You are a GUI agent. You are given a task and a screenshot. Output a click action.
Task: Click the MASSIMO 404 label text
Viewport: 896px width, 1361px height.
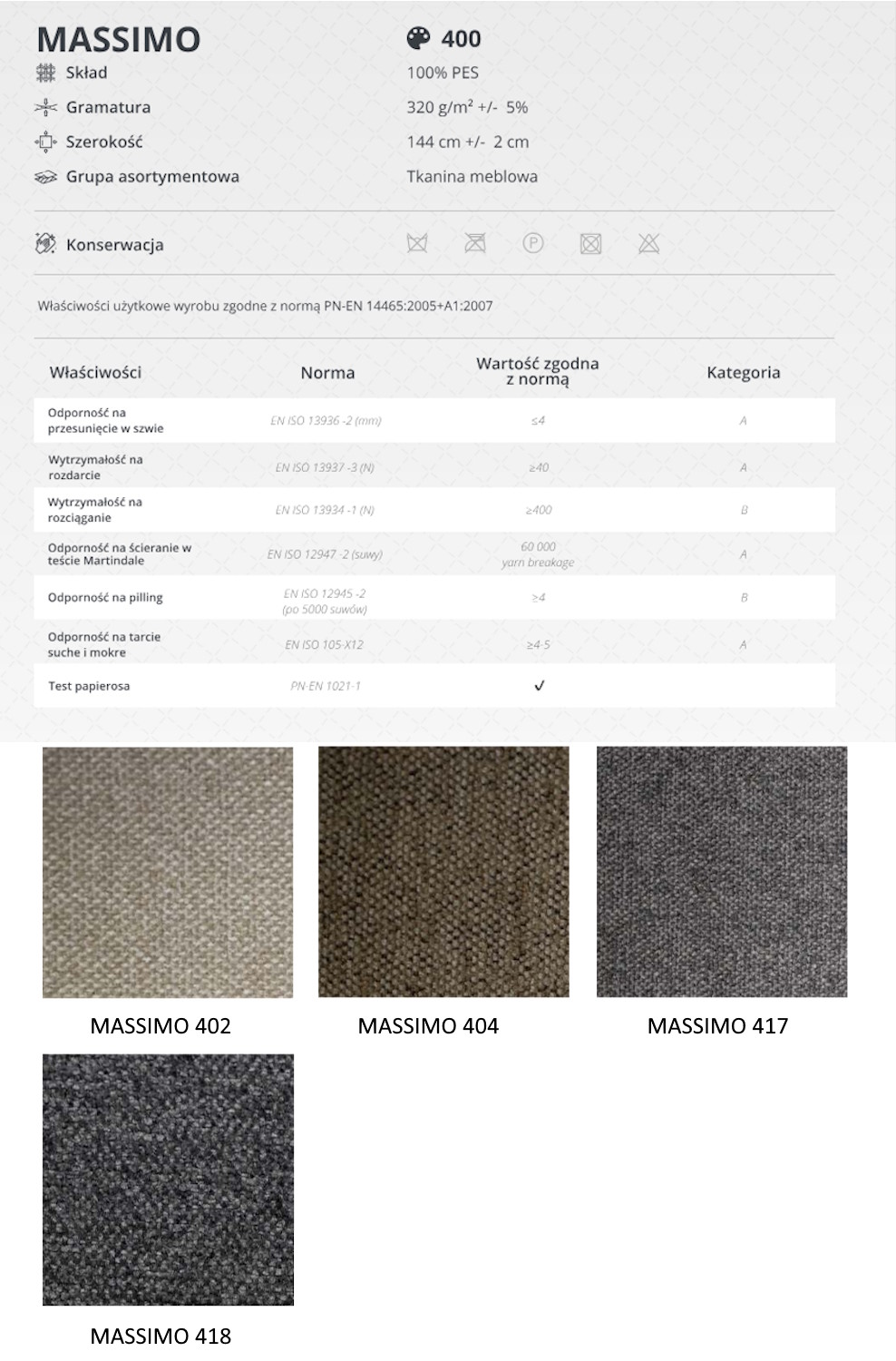click(x=428, y=1025)
